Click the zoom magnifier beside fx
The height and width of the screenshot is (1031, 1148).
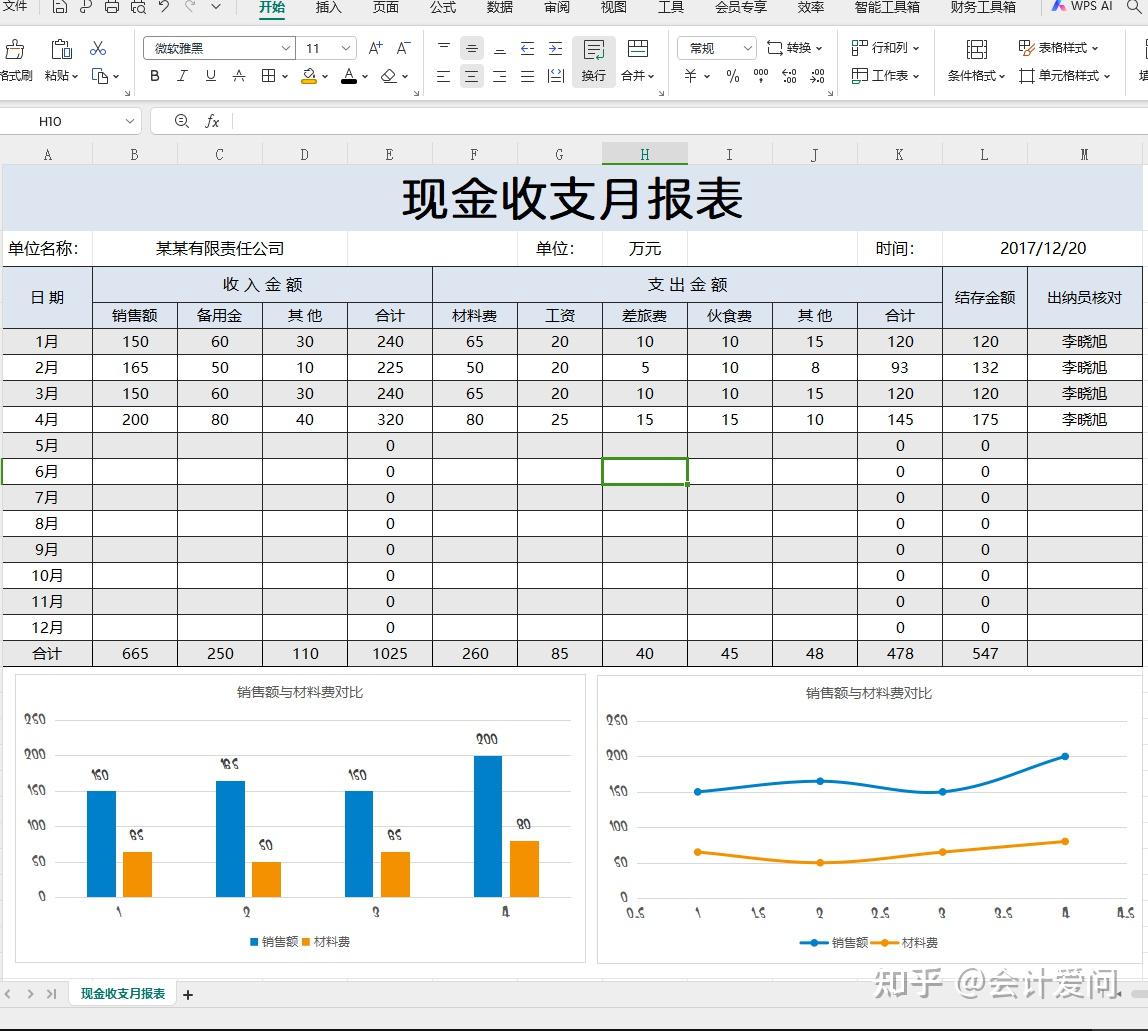point(182,121)
